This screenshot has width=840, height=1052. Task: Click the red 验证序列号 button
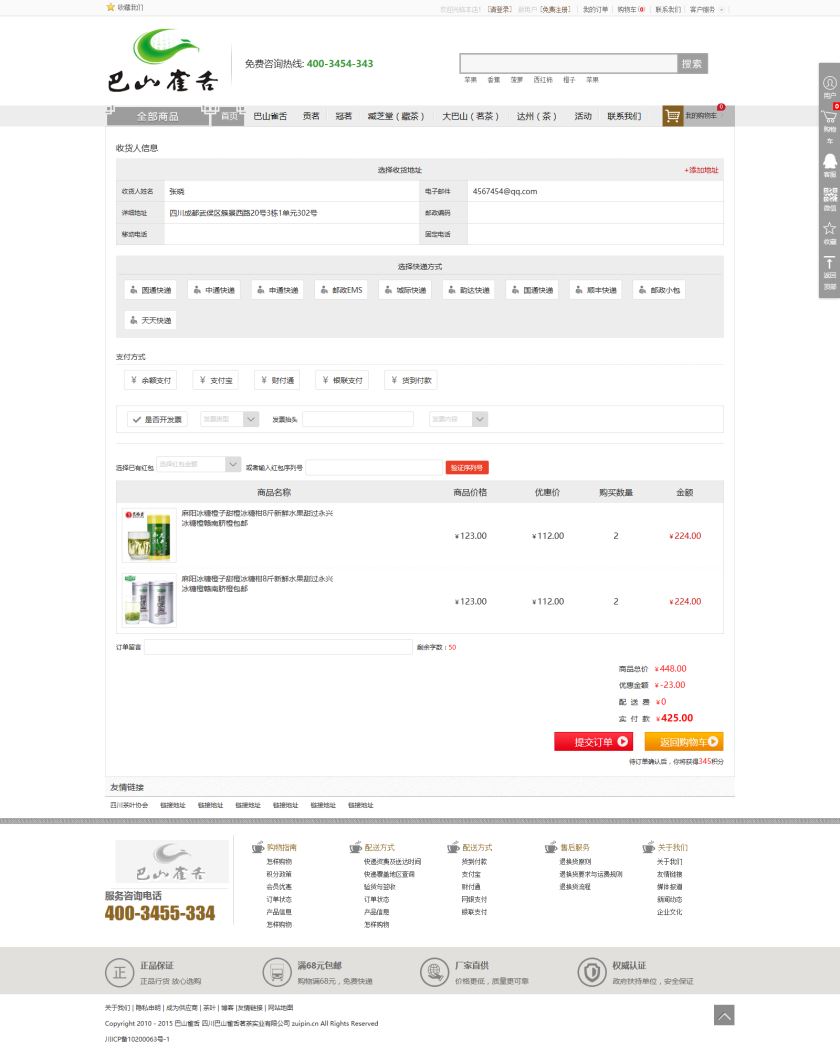pos(467,468)
